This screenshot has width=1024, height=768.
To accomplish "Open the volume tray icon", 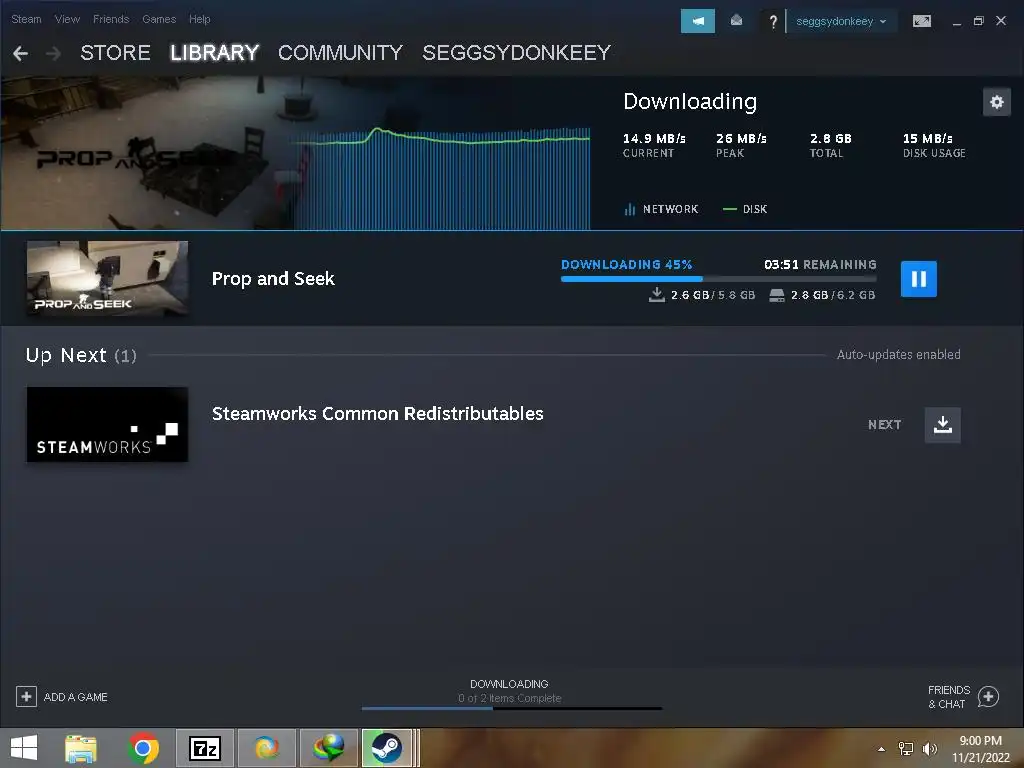I will tap(930, 748).
